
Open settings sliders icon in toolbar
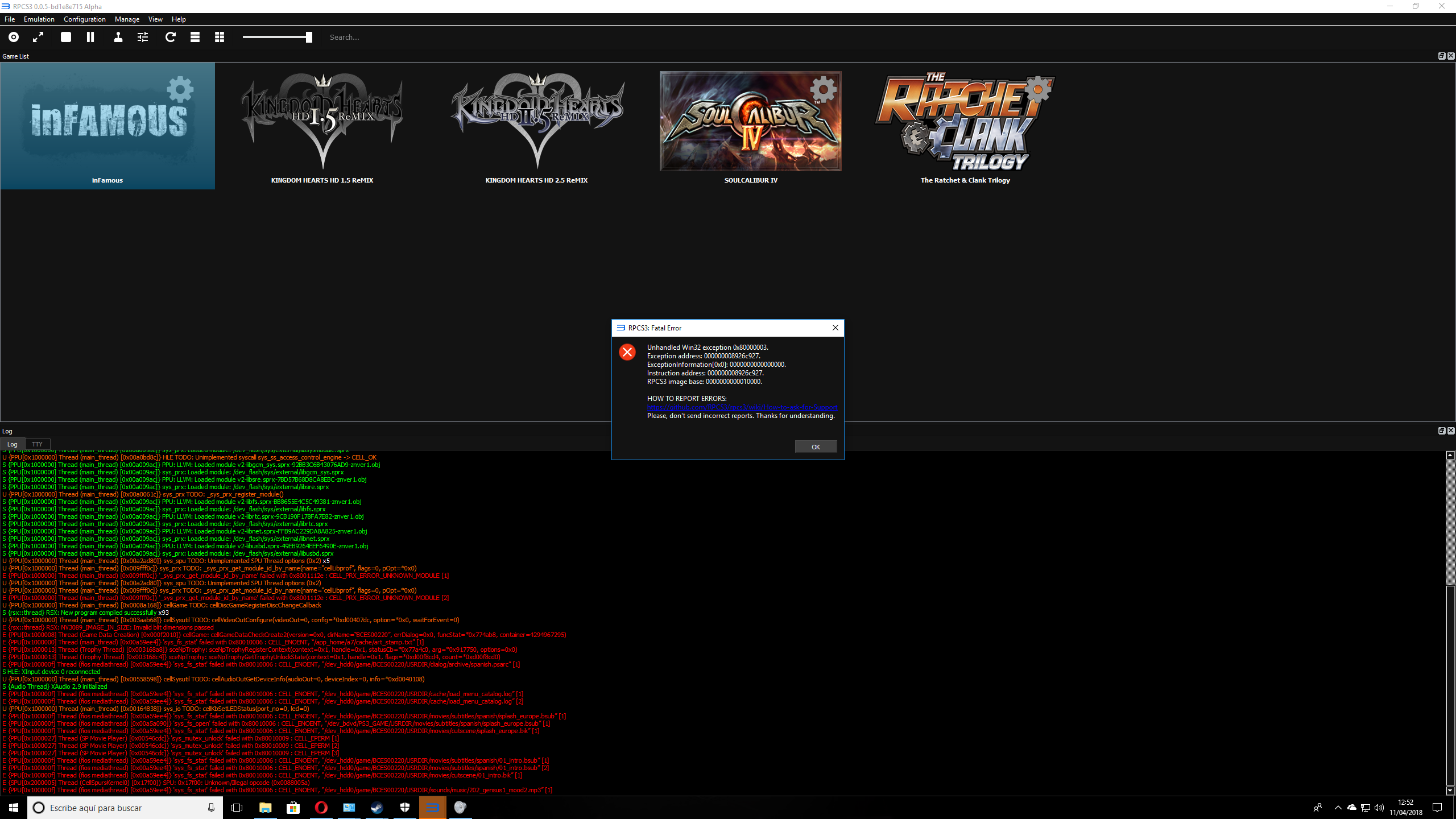[x=143, y=37]
